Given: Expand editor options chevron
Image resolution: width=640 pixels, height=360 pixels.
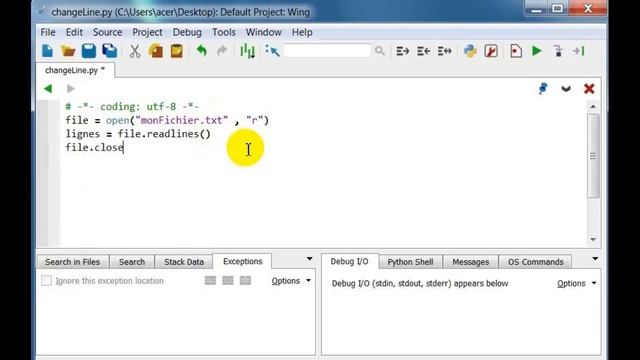Looking at the screenshot, I should [x=566, y=89].
